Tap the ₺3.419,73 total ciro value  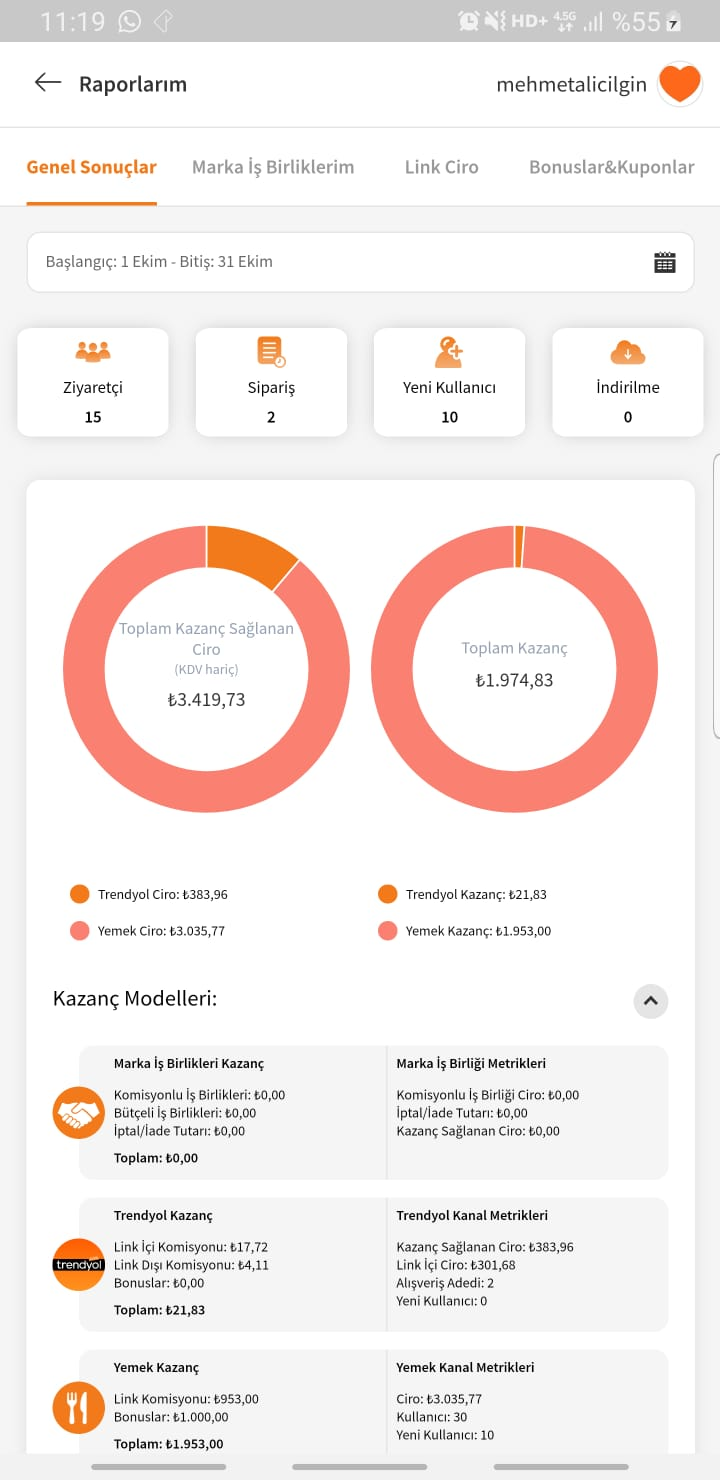coord(206,700)
